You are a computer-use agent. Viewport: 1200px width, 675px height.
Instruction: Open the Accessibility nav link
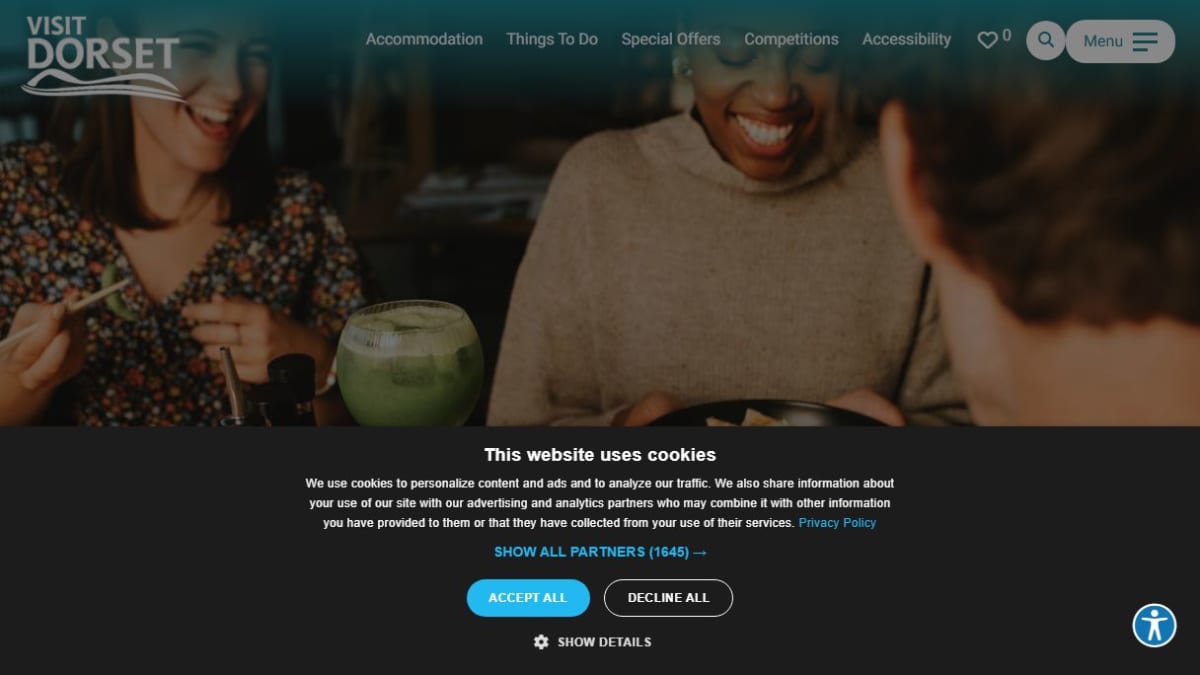(x=907, y=39)
